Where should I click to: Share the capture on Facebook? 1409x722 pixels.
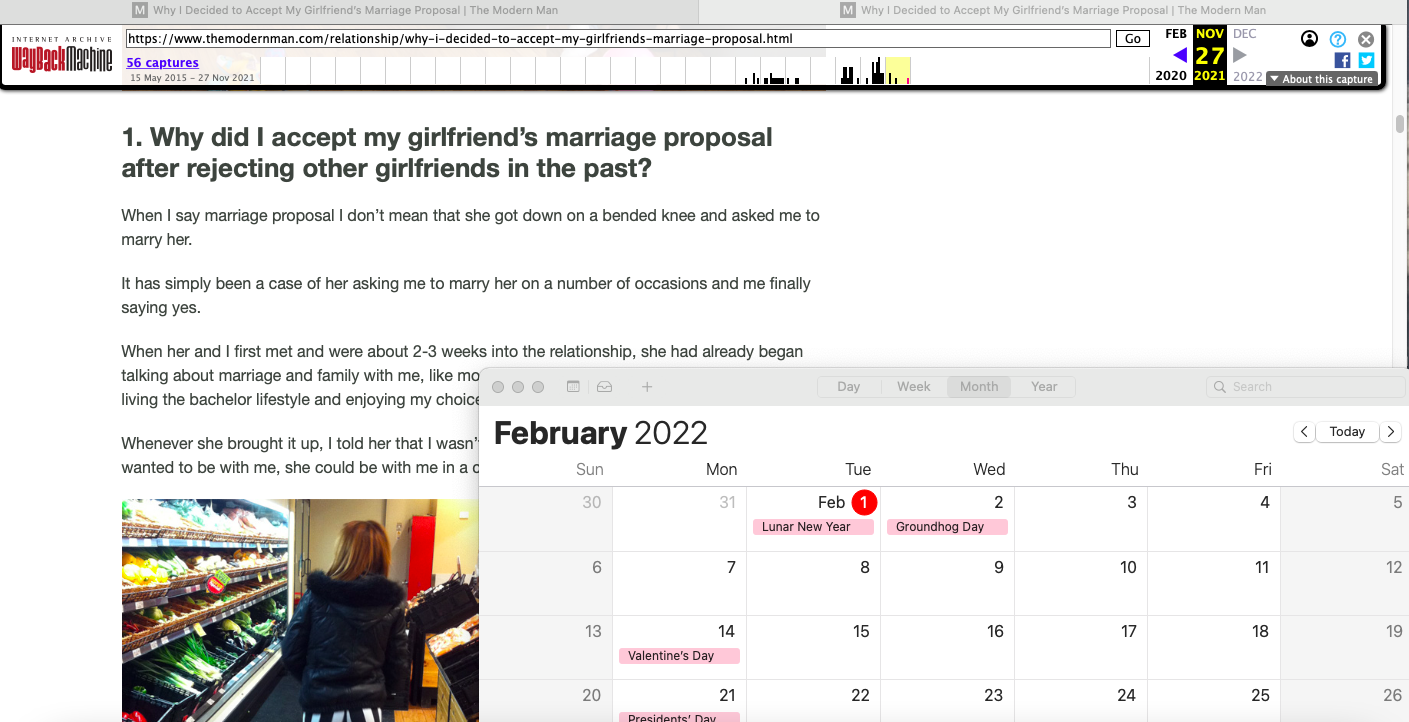click(1342, 60)
